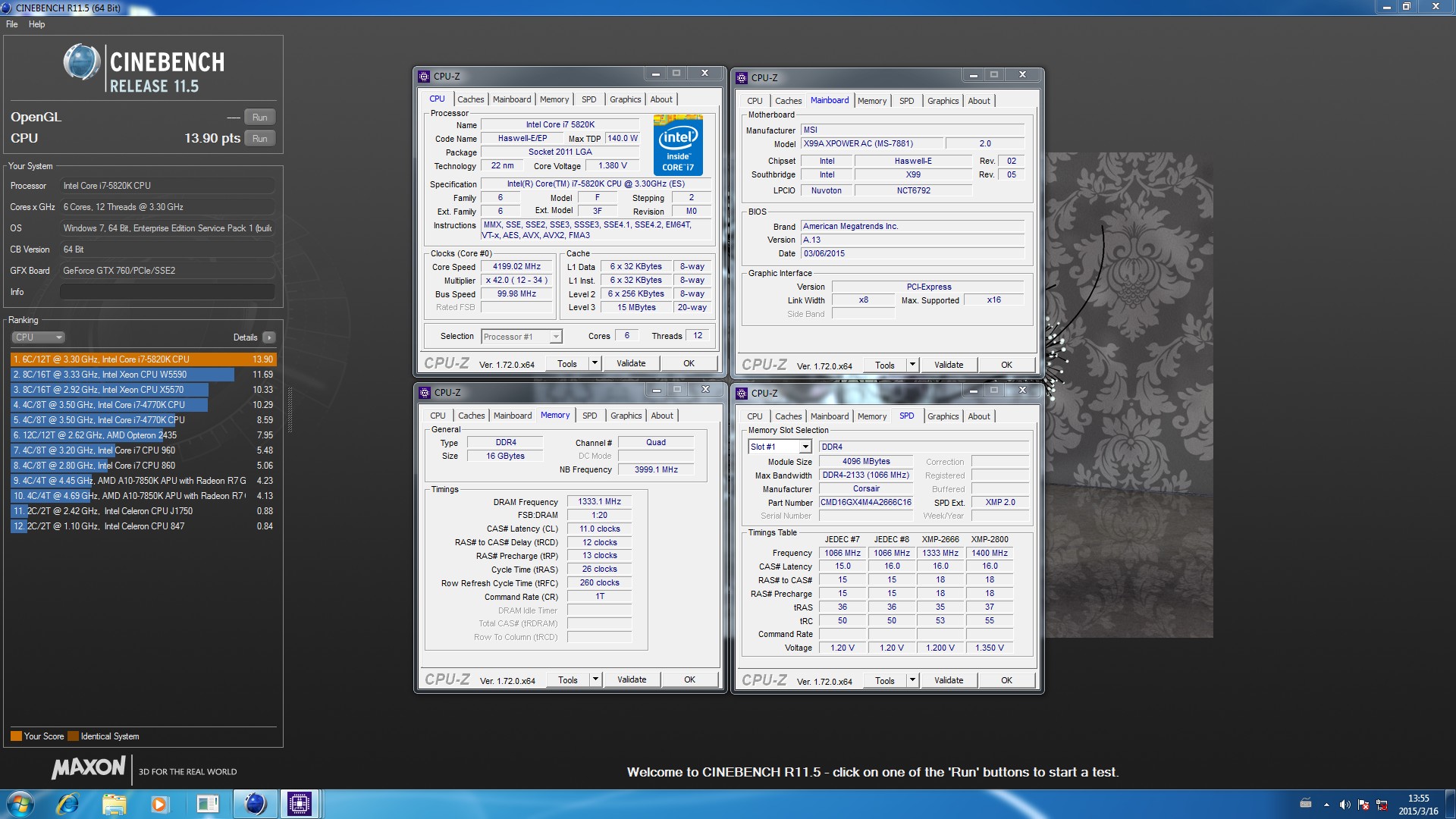Screen dimensions: 1456x819
Task: Click the X99A XPOWER AC model field
Action: 871,143
